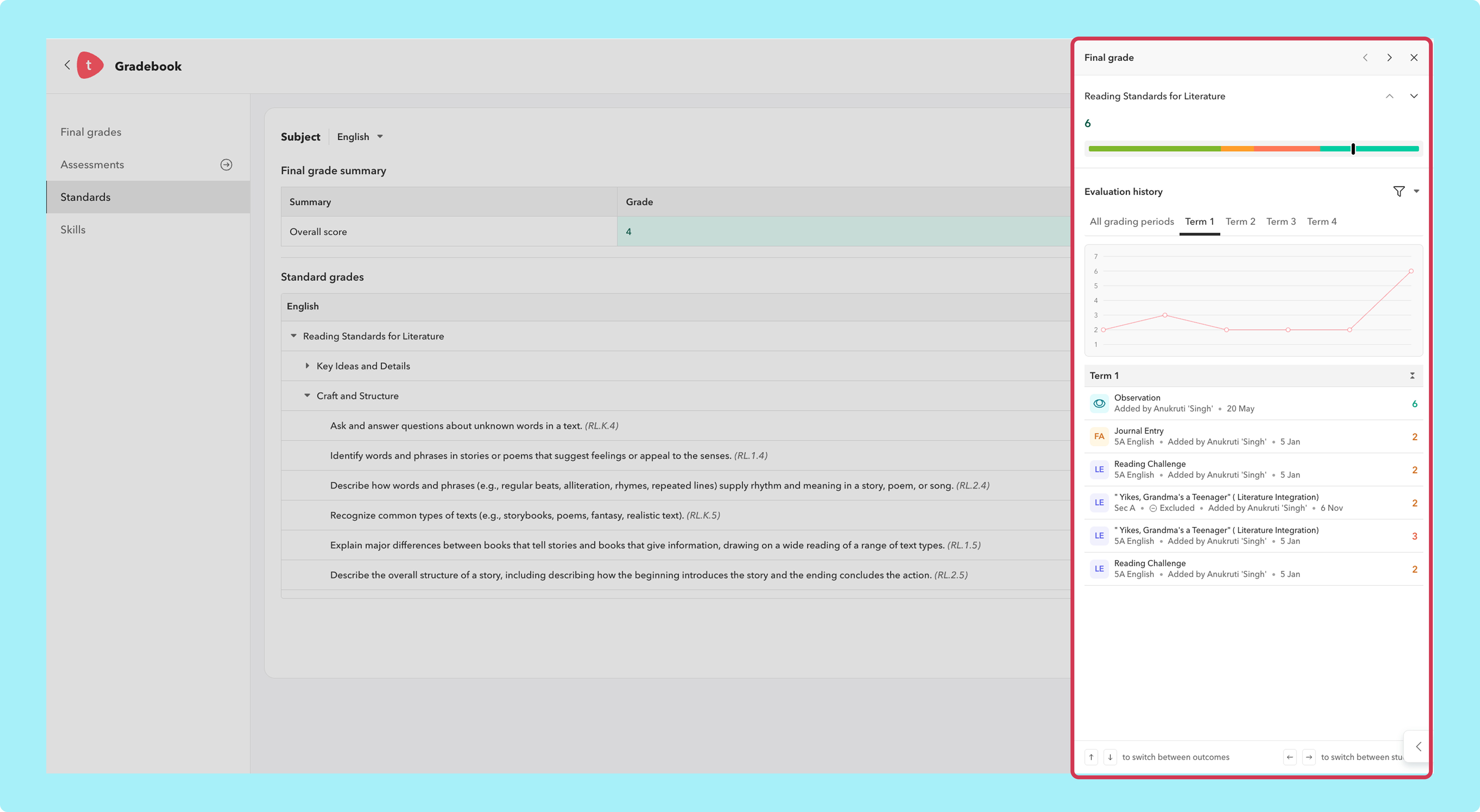
Task: Click the FA badge for Journal Entry
Action: [1099, 436]
